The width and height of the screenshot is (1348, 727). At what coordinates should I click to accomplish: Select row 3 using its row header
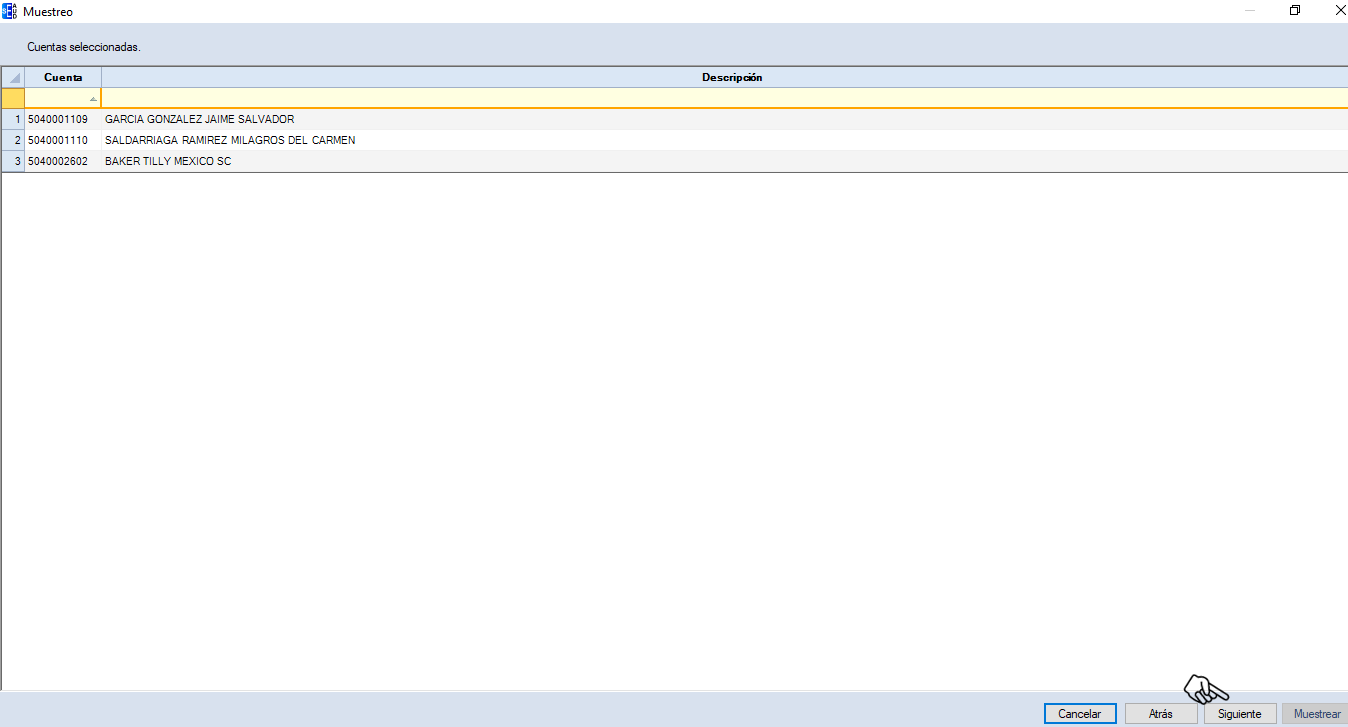tap(13, 162)
